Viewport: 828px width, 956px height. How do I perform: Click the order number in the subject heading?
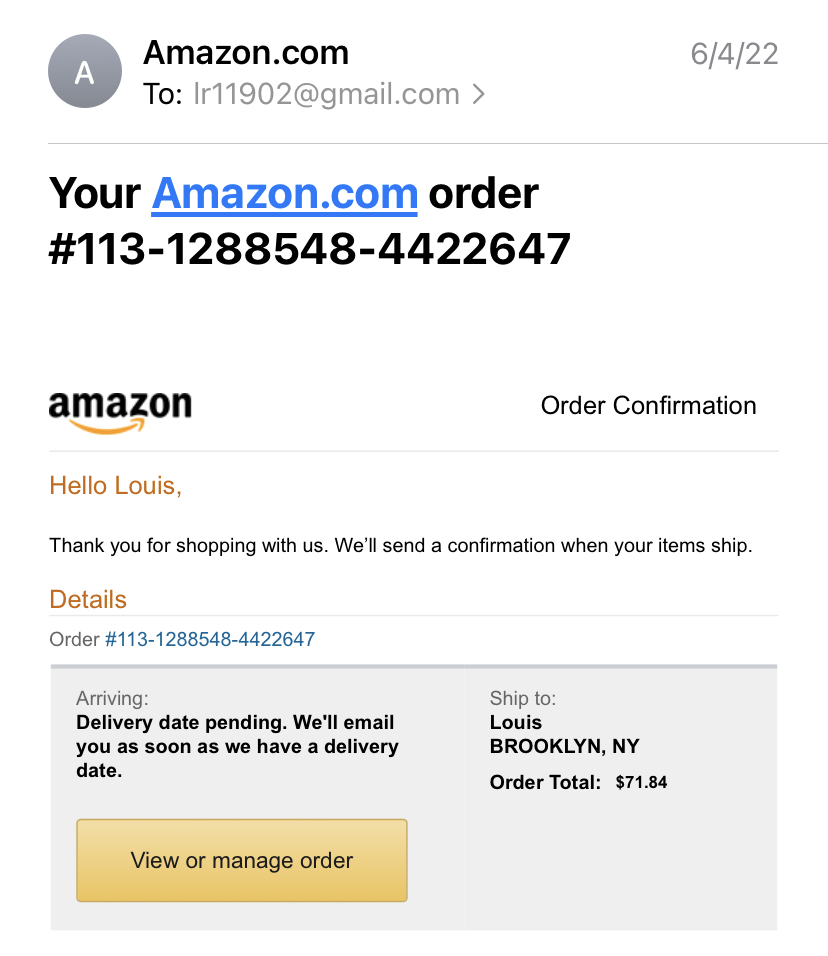pyautogui.click(x=310, y=248)
